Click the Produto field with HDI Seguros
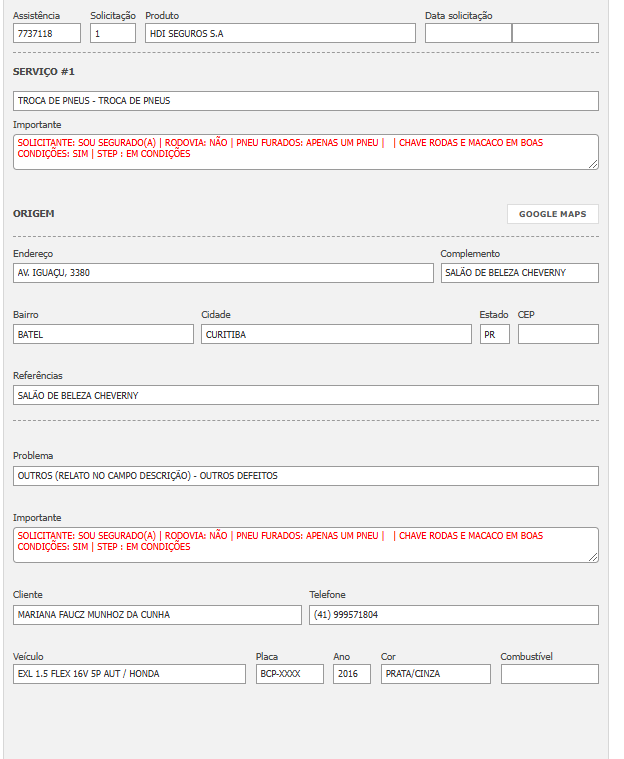Viewport: 624px width, 759px height. point(279,33)
